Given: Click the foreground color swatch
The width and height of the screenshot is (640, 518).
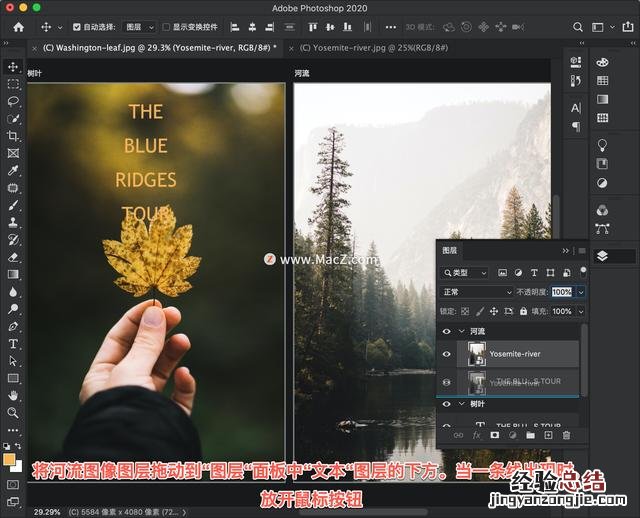Looking at the screenshot, I should 9,460.
